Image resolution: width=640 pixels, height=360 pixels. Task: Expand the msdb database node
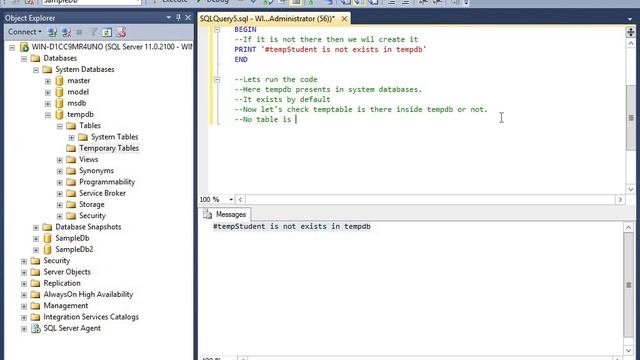48,104
